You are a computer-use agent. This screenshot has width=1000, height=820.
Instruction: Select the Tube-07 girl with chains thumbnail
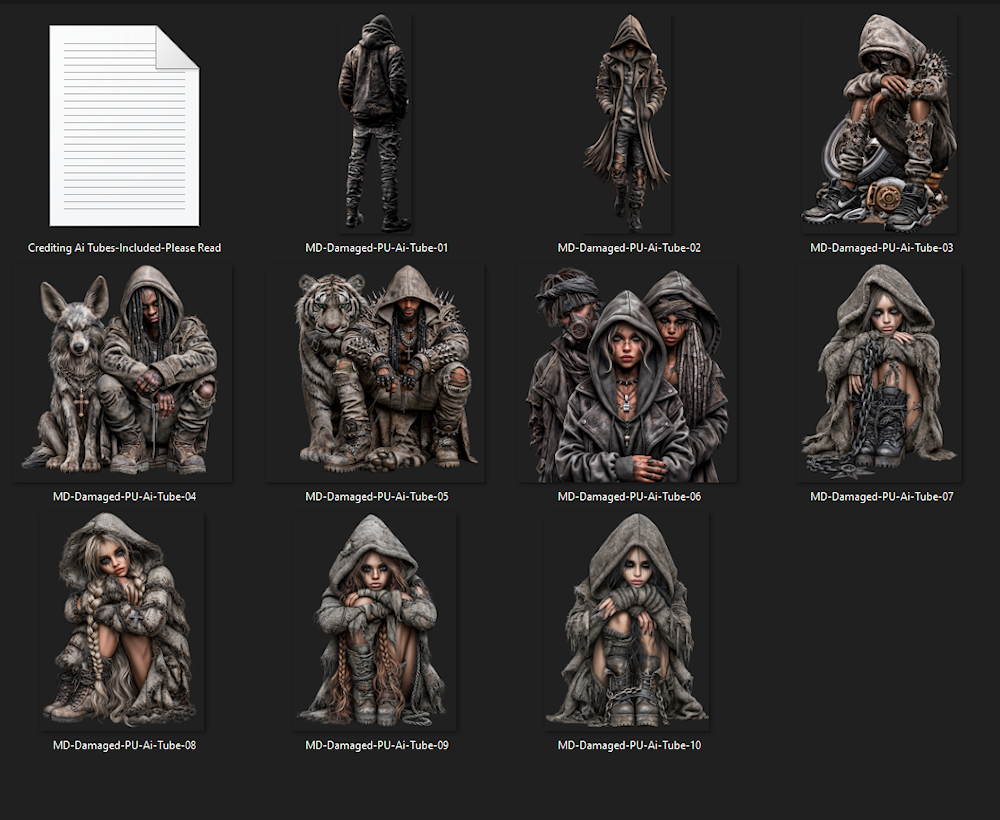(x=879, y=373)
